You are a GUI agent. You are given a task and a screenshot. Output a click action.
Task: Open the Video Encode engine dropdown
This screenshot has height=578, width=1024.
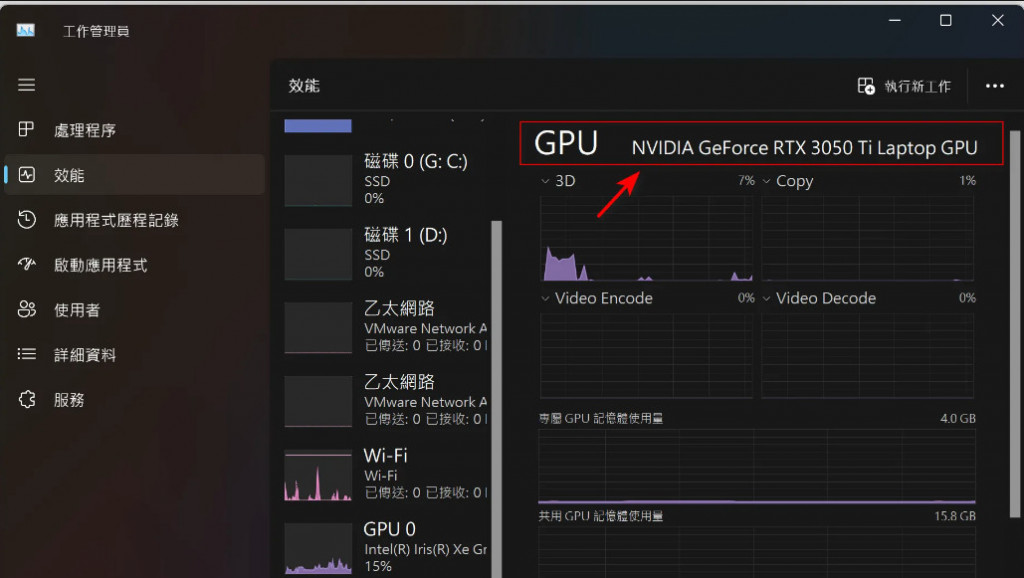(545, 298)
